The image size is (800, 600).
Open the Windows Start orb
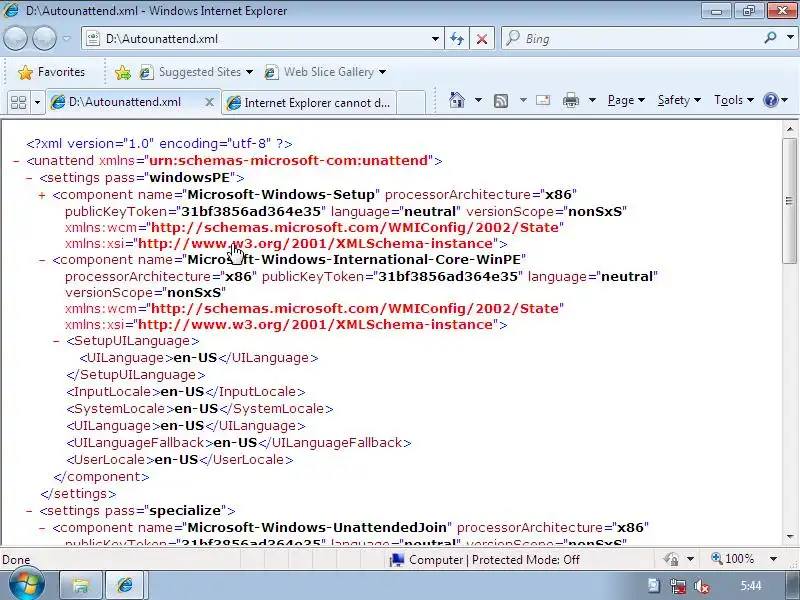pyautogui.click(x=26, y=585)
